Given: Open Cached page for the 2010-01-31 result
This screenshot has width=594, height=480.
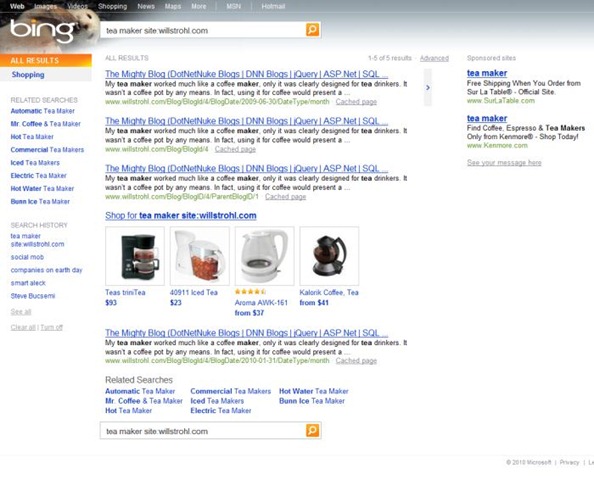Looking at the screenshot, I should (356, 361).
